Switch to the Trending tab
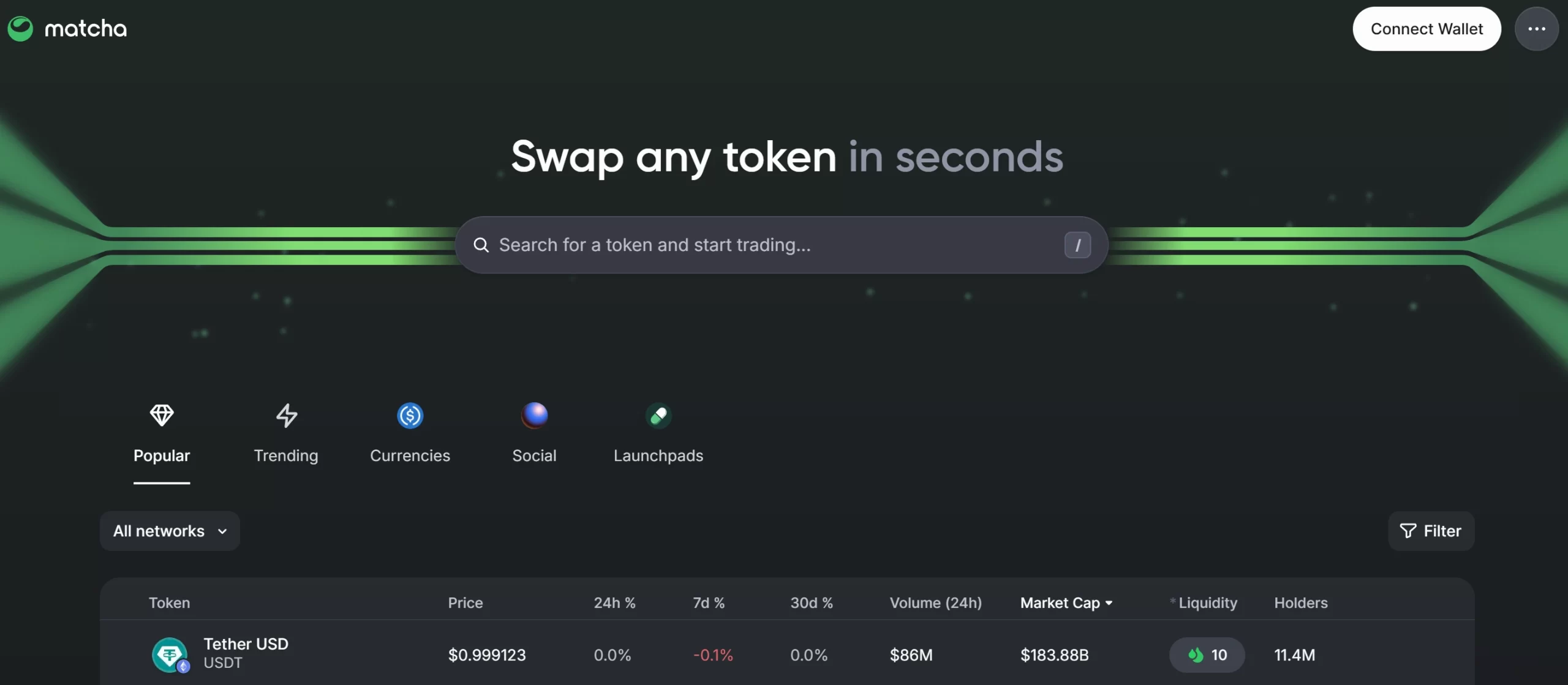This screenshot has height=685, width=1568. coord(286,455)
